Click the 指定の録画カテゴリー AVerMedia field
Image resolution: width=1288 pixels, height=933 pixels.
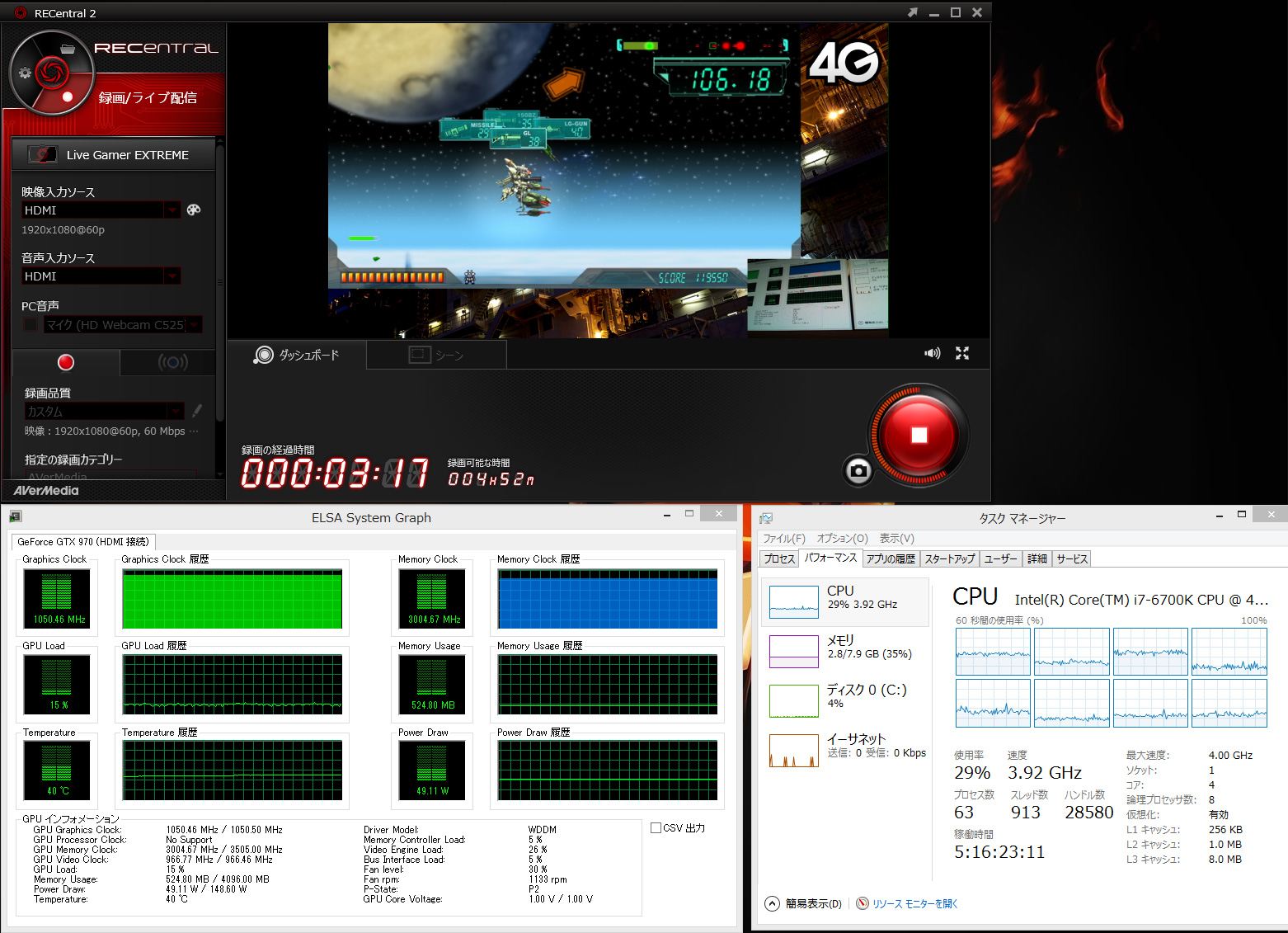110,476
